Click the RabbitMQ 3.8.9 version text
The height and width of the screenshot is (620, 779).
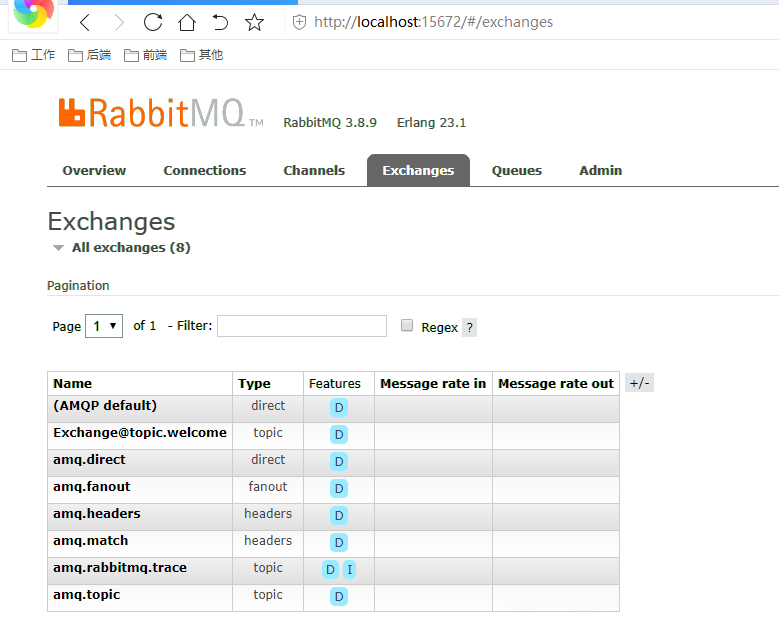pos(330,123)
